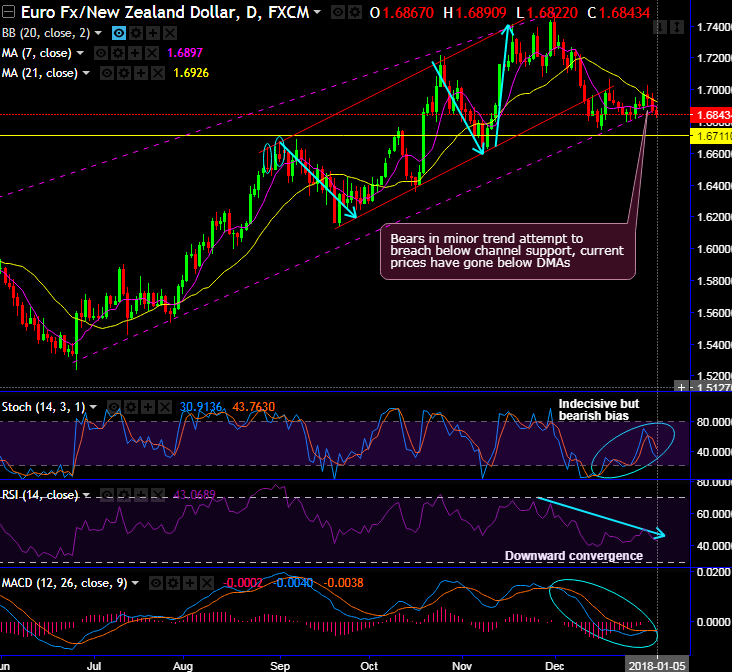
Task: Click the MACD value -0.0038
Action: tap(343, 583)
